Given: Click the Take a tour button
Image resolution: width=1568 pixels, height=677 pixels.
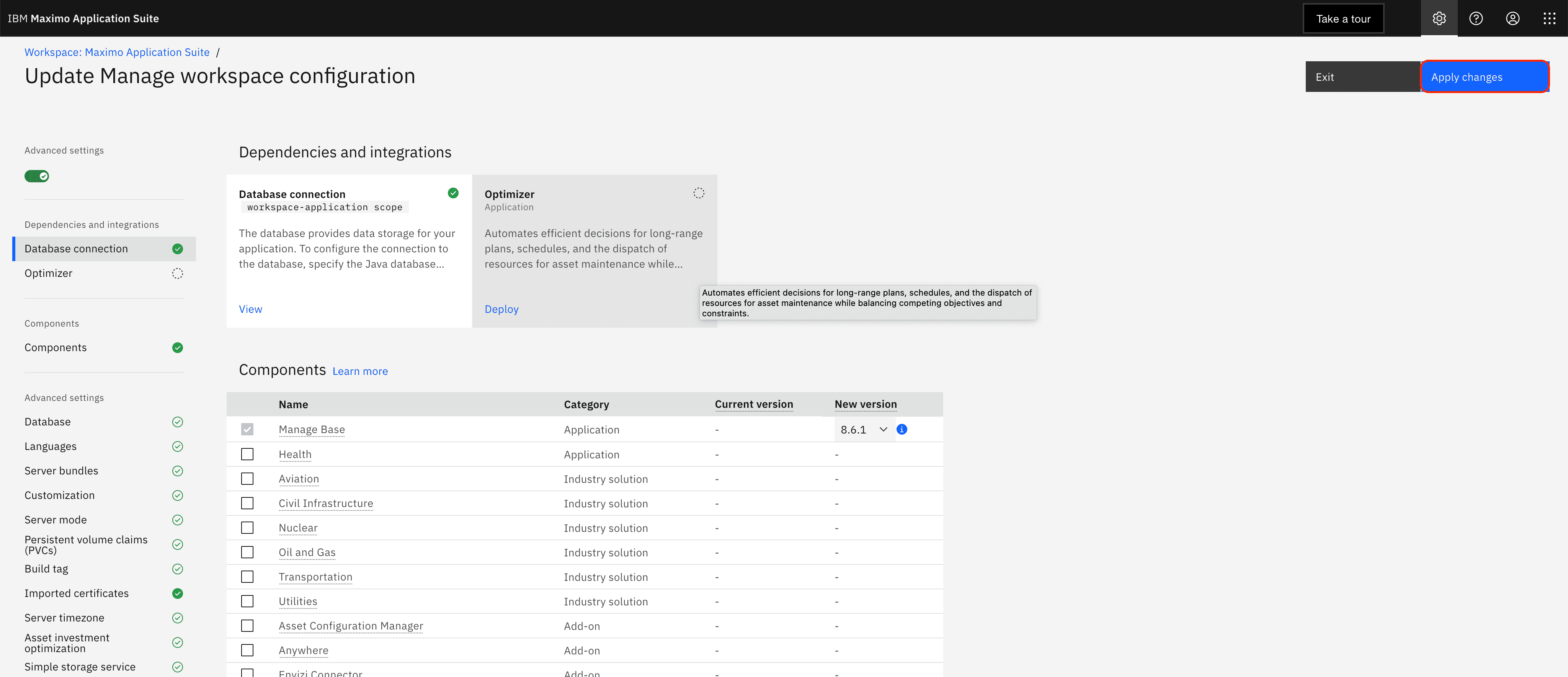Looking at the screenshot, I should 1343,18.
